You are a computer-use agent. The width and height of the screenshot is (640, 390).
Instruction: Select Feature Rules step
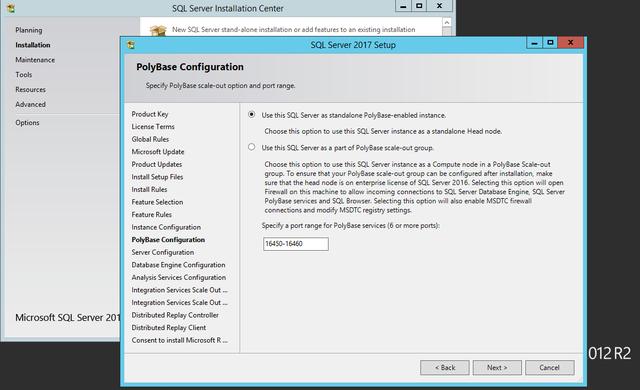151,215
